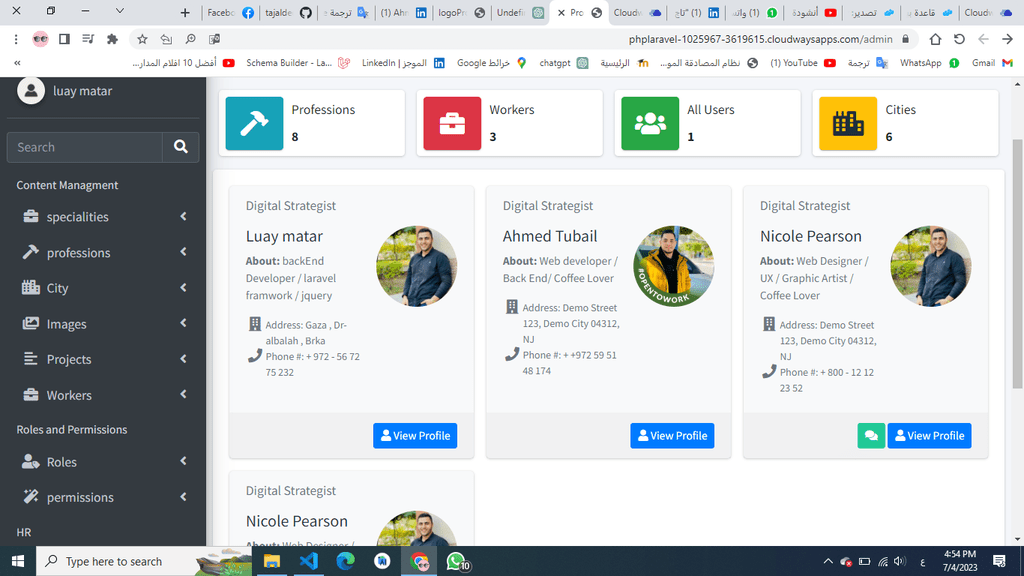1024x576 pixels.
Task: Click 'Phone #: + 800 - 12 12 23 52' text
Action: point(827,380)
